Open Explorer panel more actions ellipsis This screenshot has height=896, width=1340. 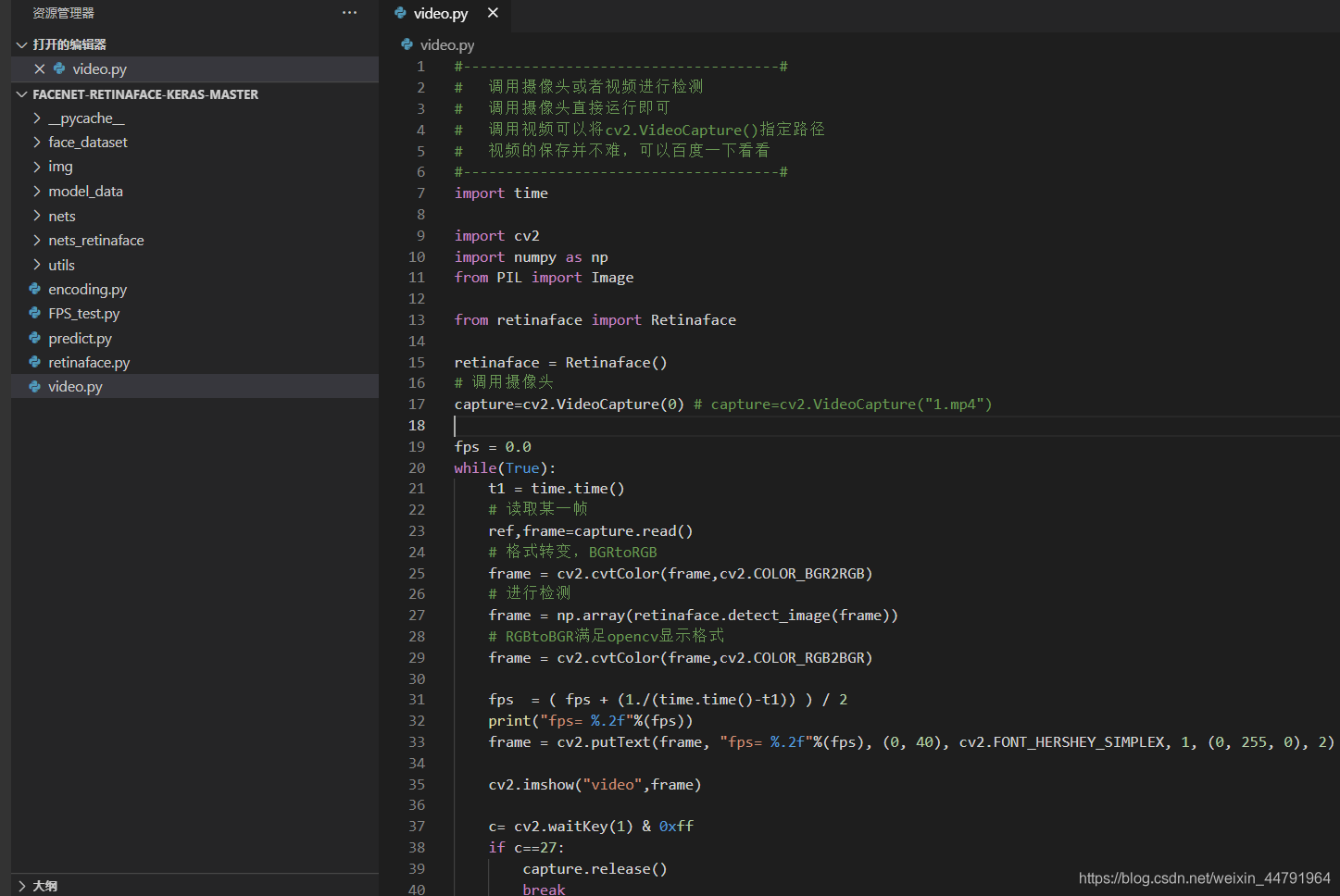click(349, 13)
